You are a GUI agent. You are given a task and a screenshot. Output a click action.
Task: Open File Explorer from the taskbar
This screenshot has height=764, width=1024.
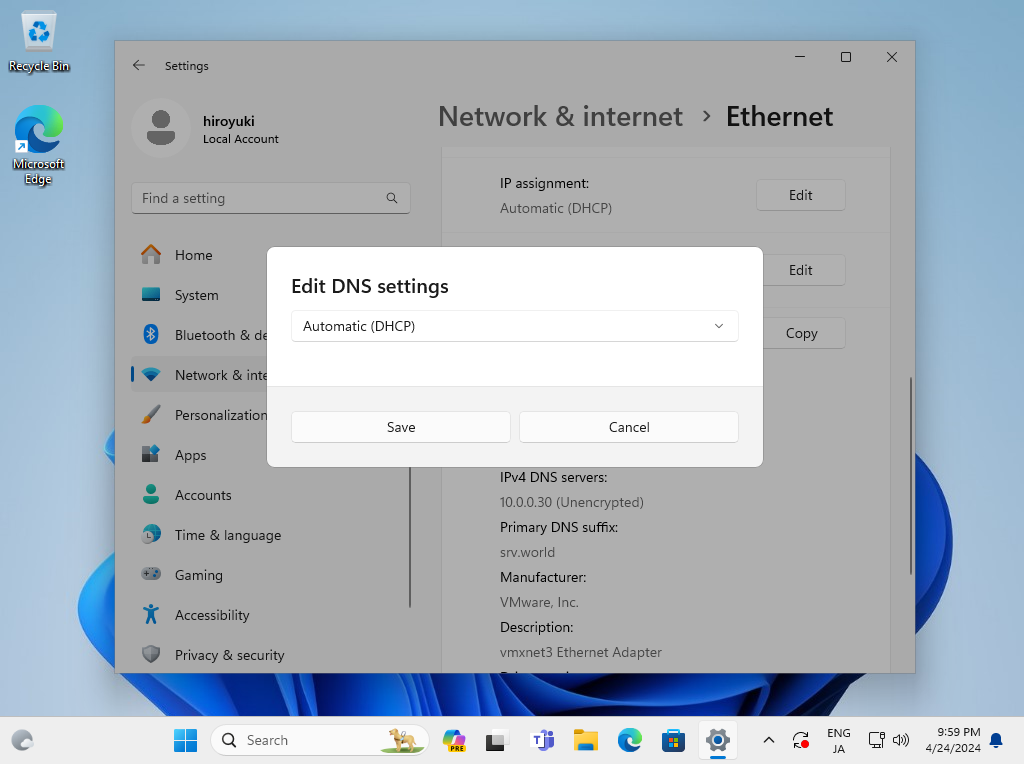585,740
